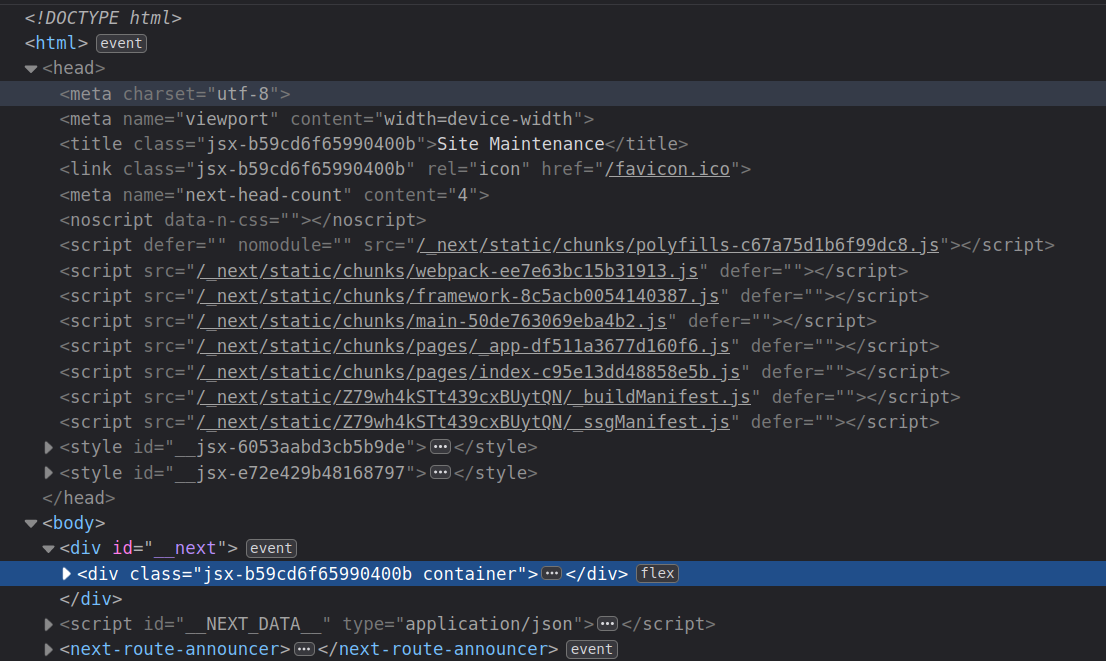Collapse the div id __next node
The height and width of the screenshot is (661, 1106).
click(49, 548)
